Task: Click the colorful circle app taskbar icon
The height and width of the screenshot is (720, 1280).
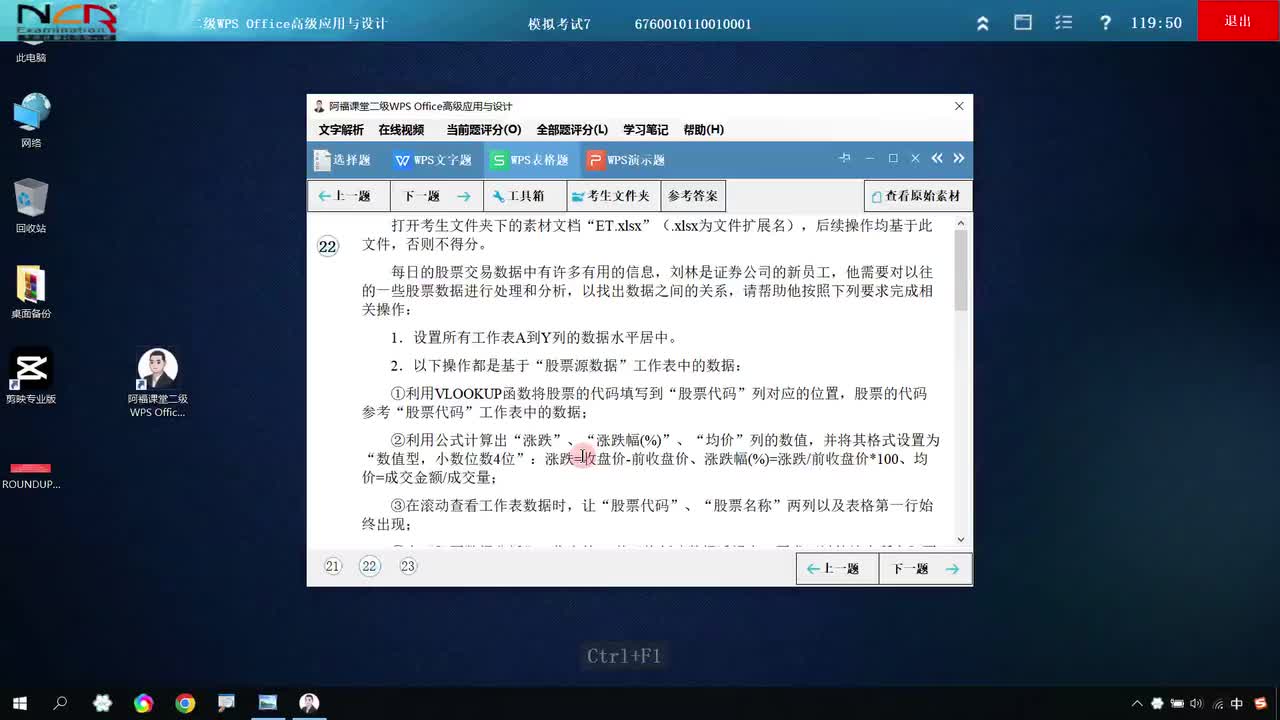Action: coord(143,703)
